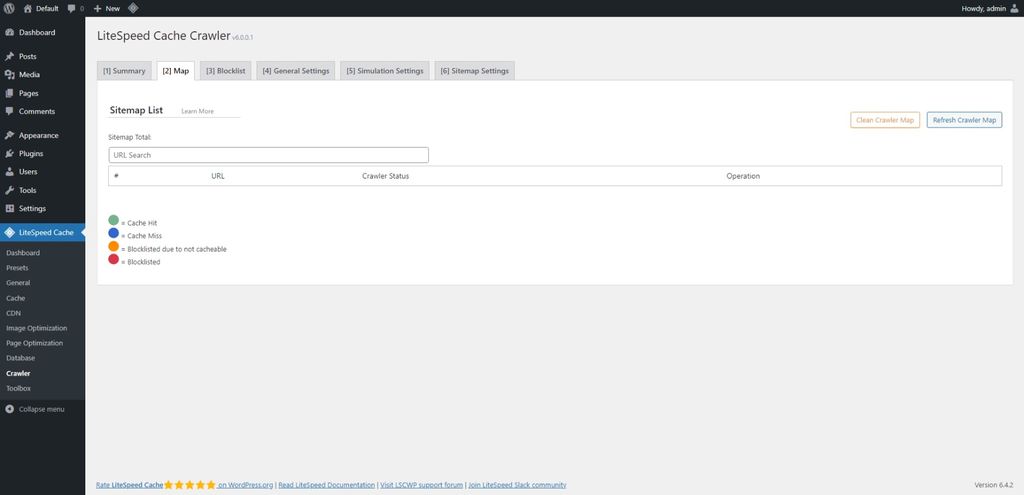Open [5] Simulation Settings tab
Image resolution: width=1024 pixels, height=495 pixels.
[x=385, y=71]
